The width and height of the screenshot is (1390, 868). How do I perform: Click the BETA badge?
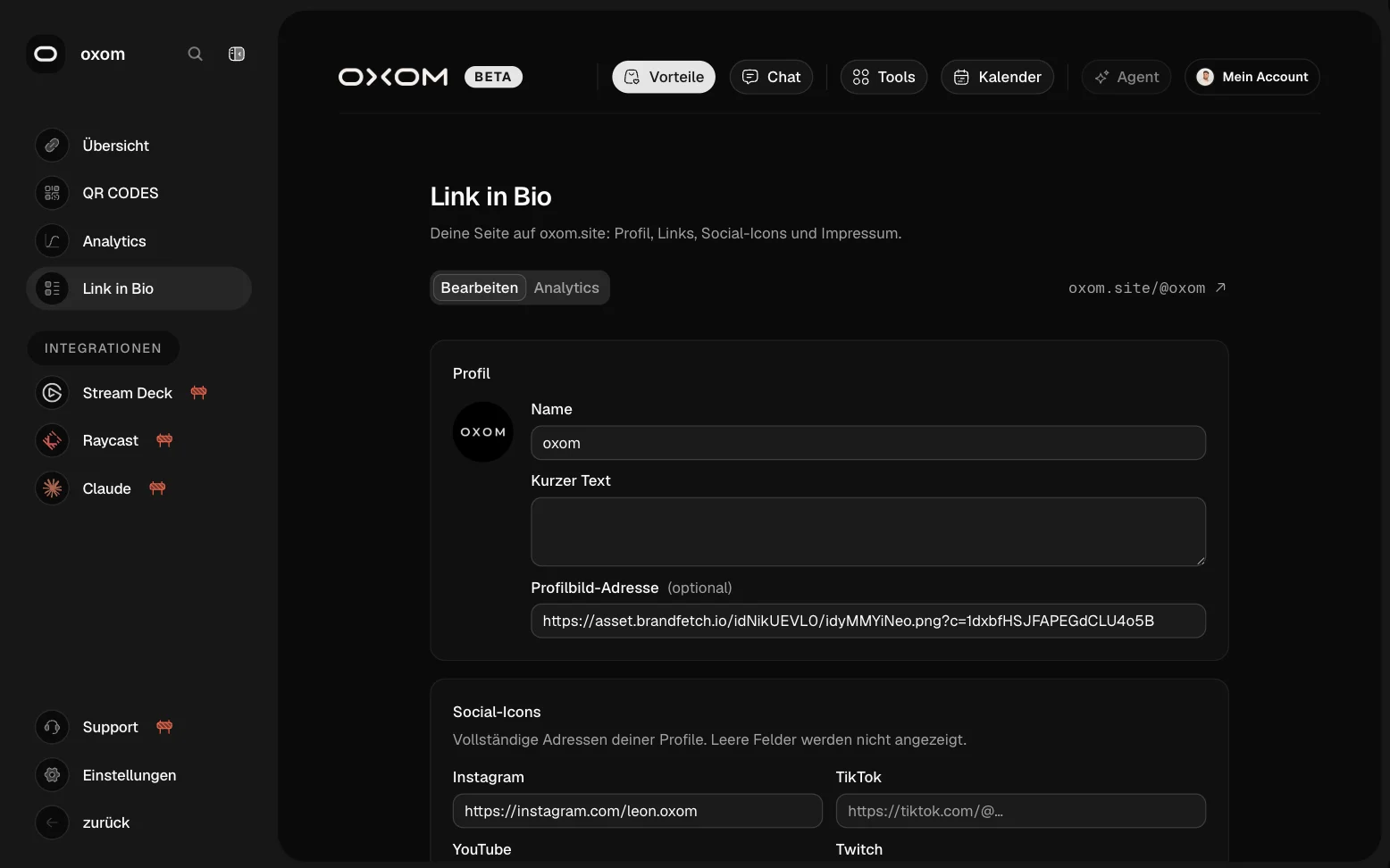(x=493, y=77)
